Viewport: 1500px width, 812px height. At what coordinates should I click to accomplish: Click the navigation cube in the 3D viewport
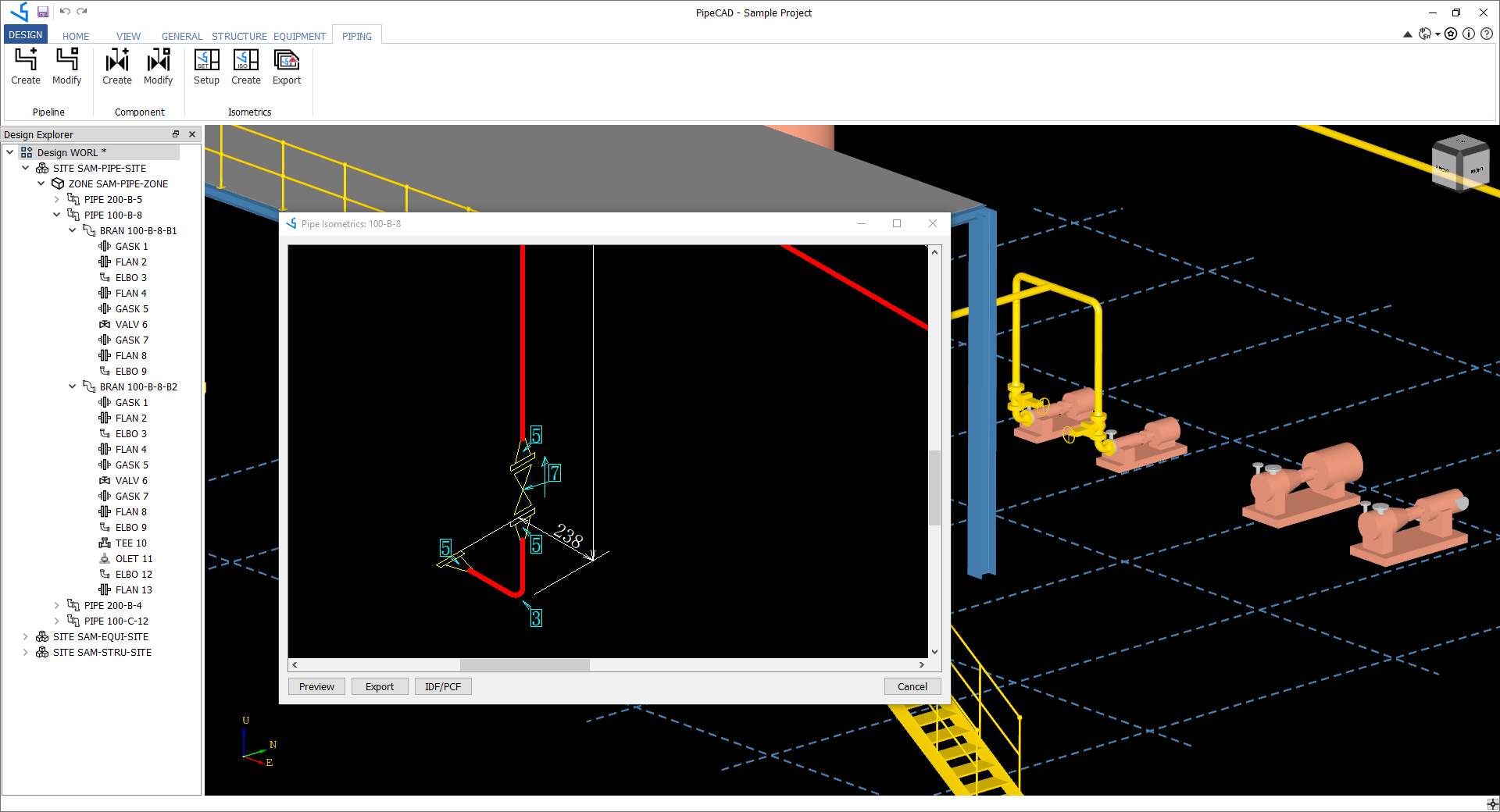click(x=1461, y=163)
